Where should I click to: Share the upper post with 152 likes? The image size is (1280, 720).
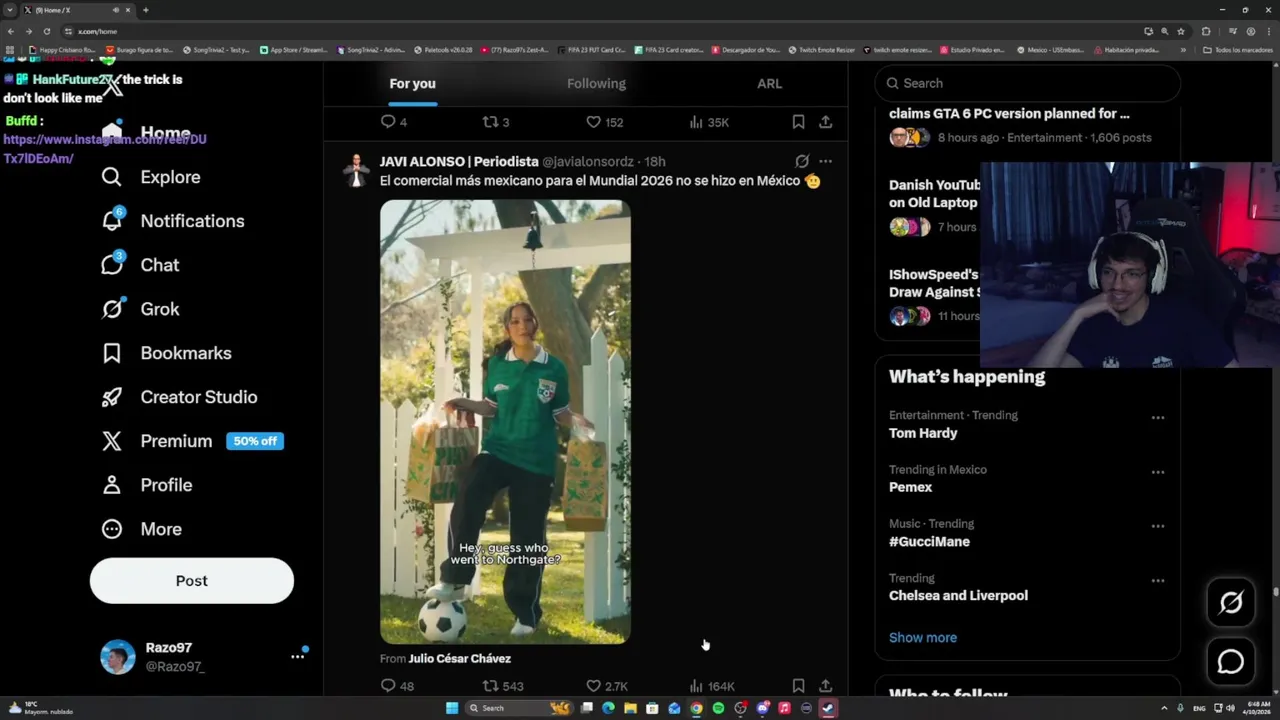tap(825, 122)
